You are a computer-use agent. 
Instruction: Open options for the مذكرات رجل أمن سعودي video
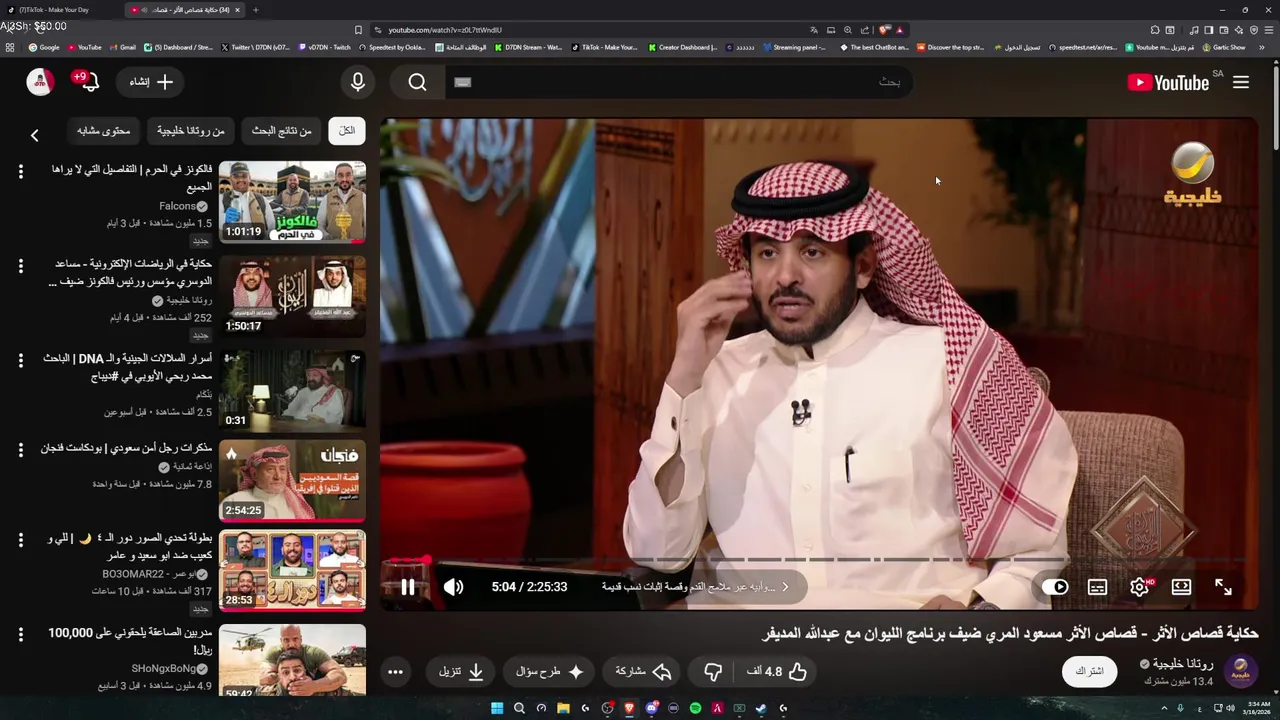click(20, 449)
